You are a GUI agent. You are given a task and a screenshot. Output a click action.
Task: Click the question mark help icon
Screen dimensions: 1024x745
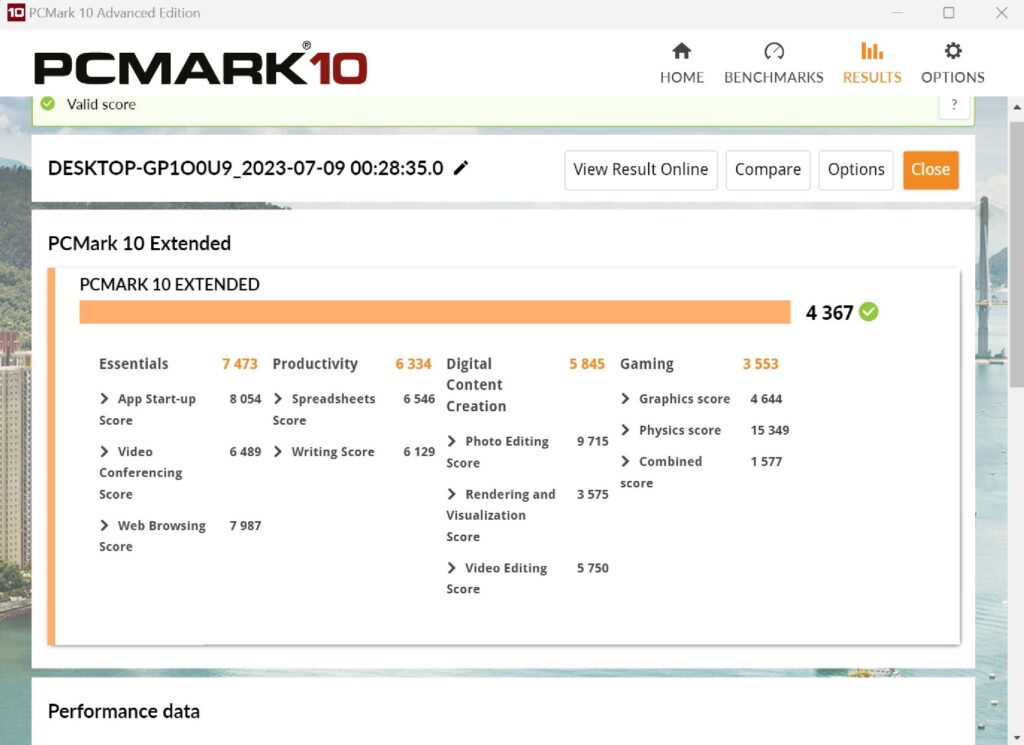click(954, 104)
